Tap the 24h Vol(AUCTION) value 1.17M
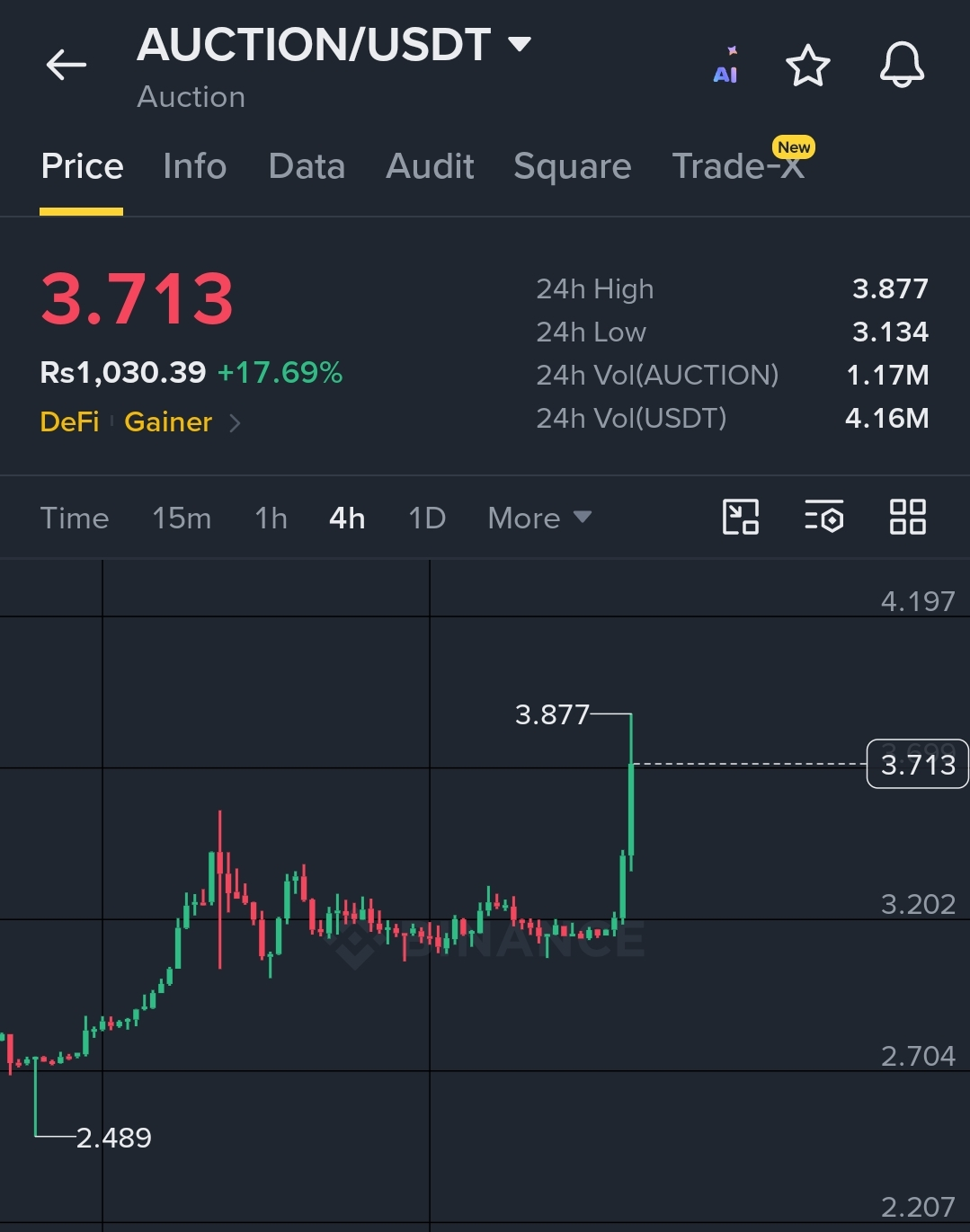The image size is (970, 1232). (x=887, y=375)
